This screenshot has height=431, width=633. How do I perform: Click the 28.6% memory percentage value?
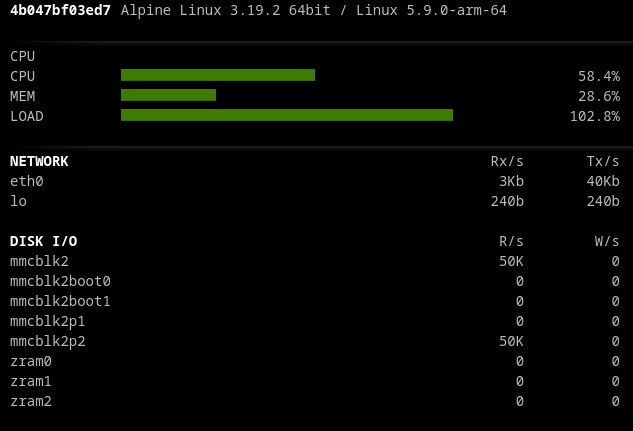(x=598, y=96)
